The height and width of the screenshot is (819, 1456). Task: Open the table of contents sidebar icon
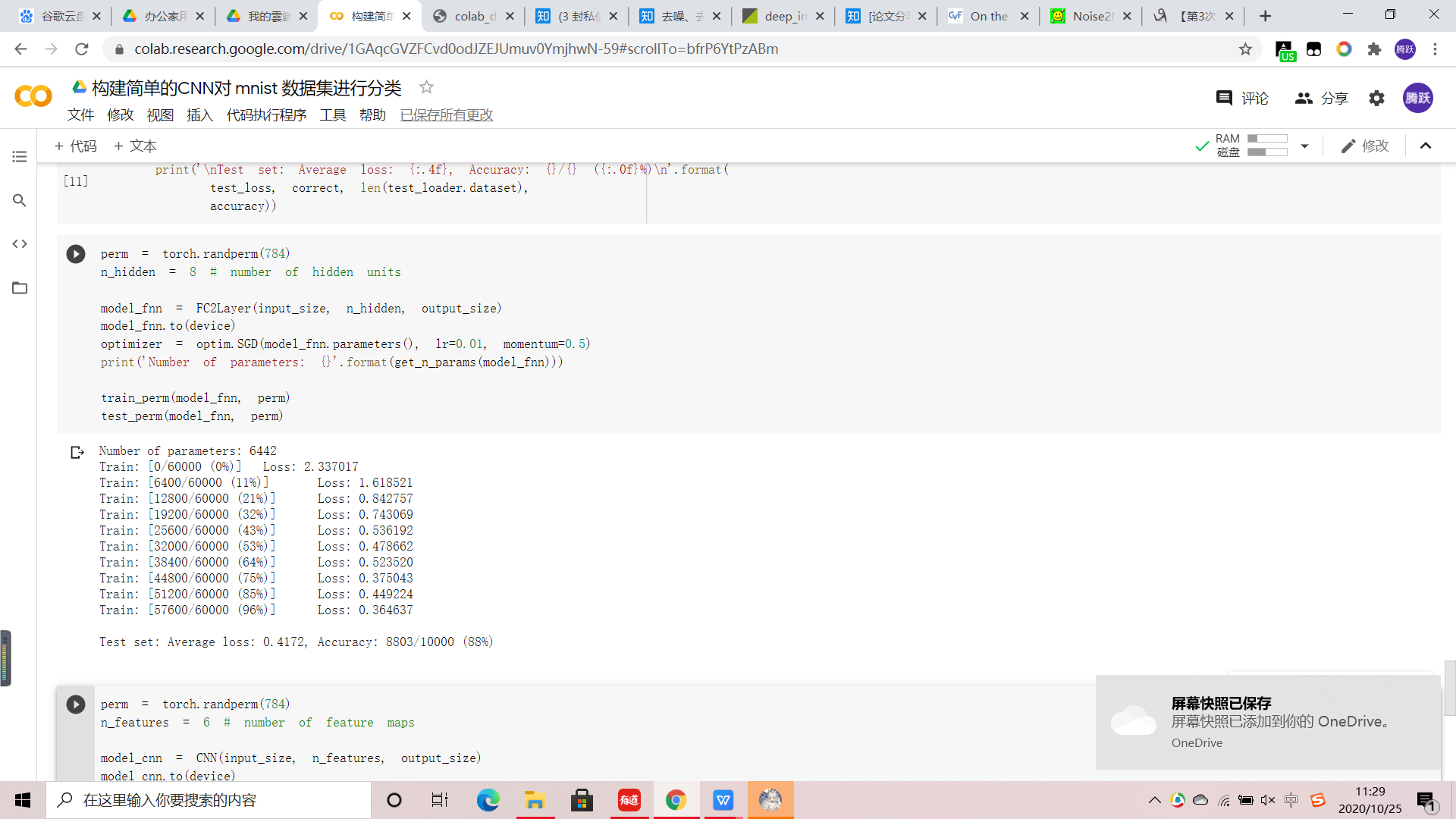20,156
